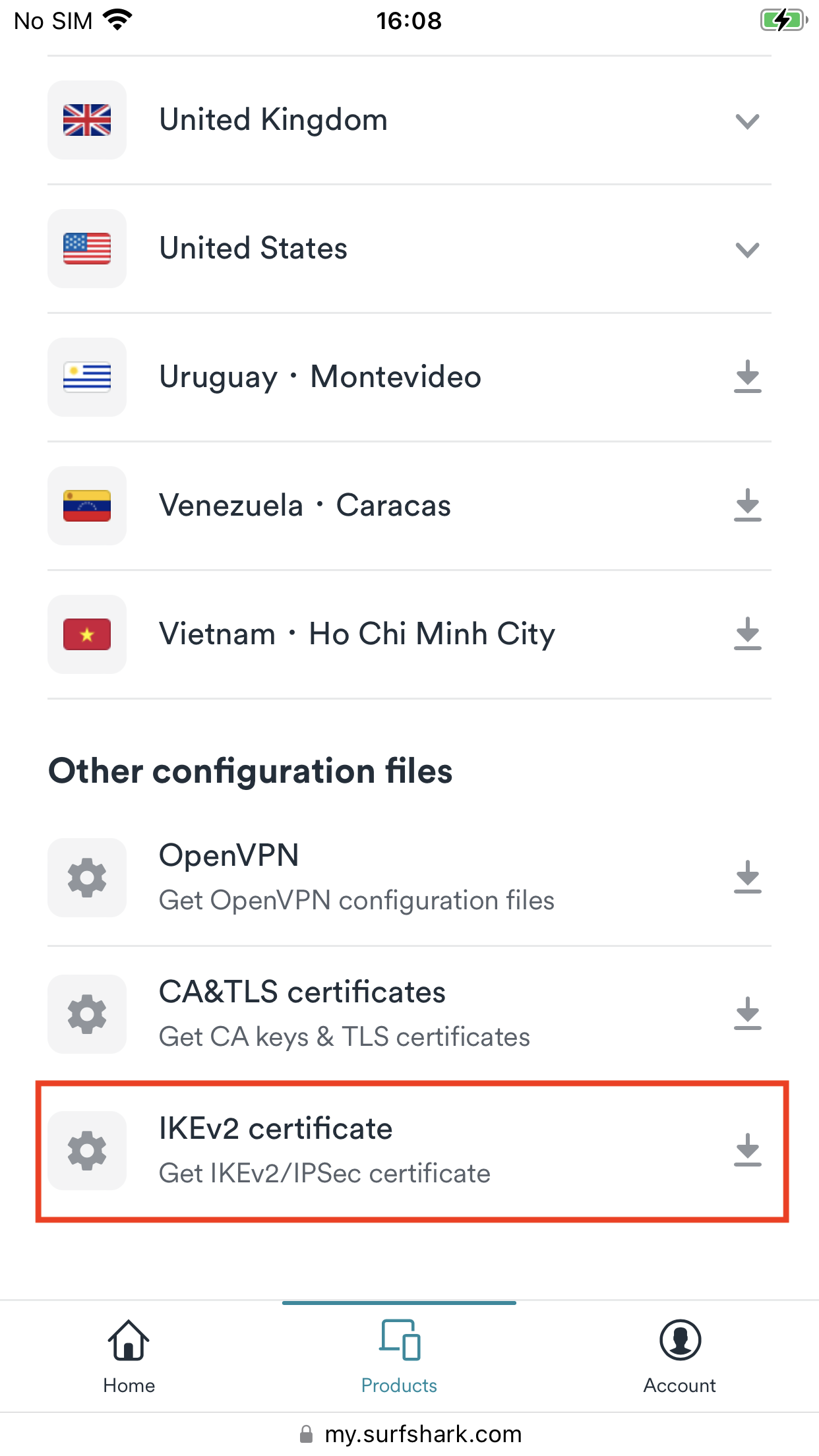Download the Uruguay Montevideo configuration file
819x1456 pixels.
(x=747, y=377)
